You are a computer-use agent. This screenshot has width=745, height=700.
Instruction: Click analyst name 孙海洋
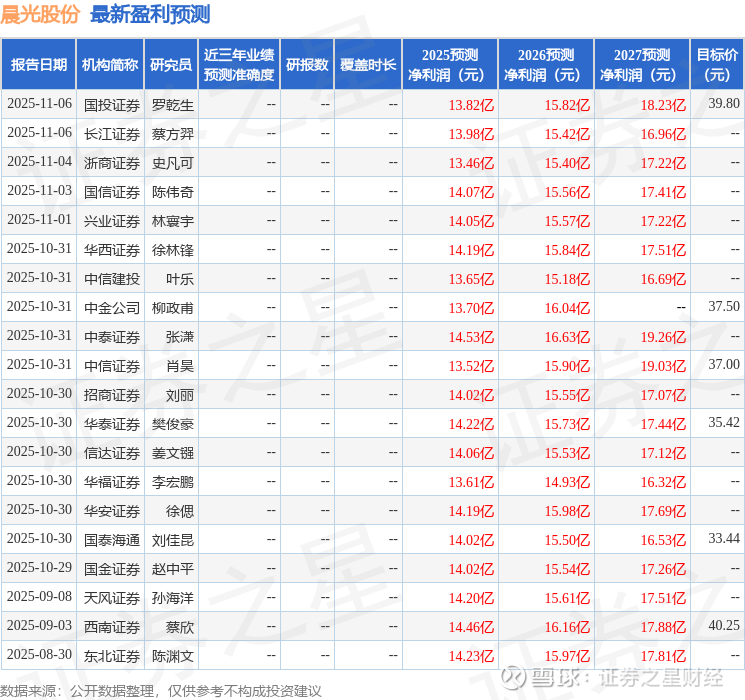coord(172,598)
